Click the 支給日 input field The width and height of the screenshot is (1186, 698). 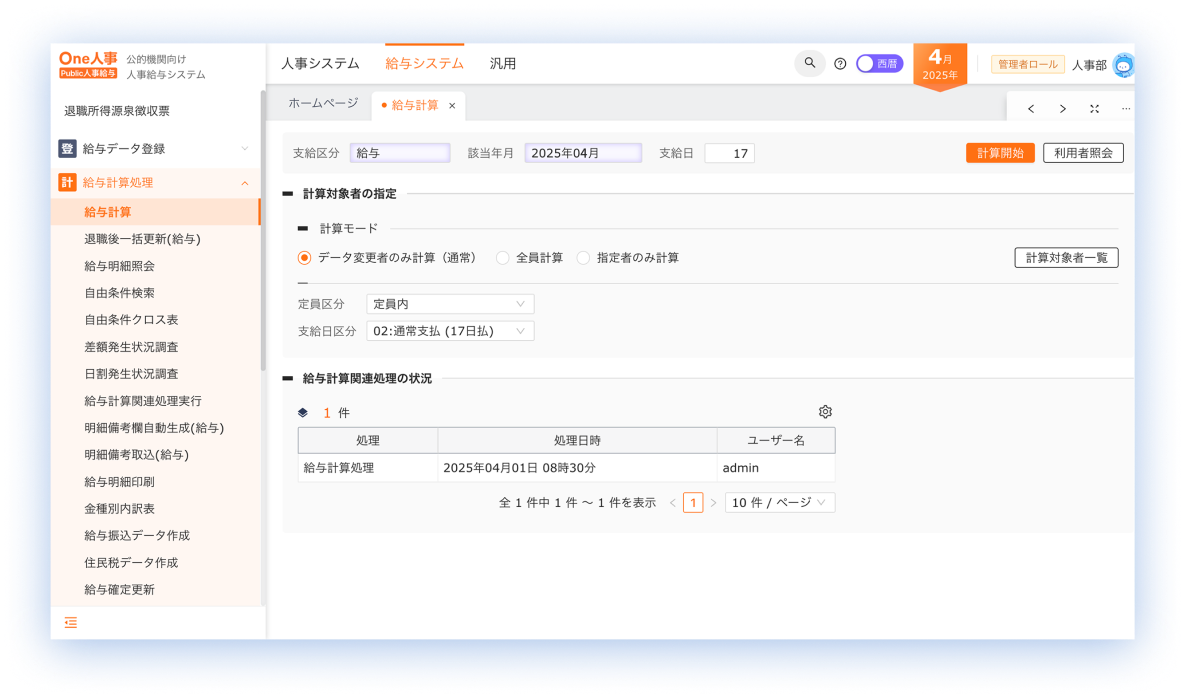tap(730, 153)
